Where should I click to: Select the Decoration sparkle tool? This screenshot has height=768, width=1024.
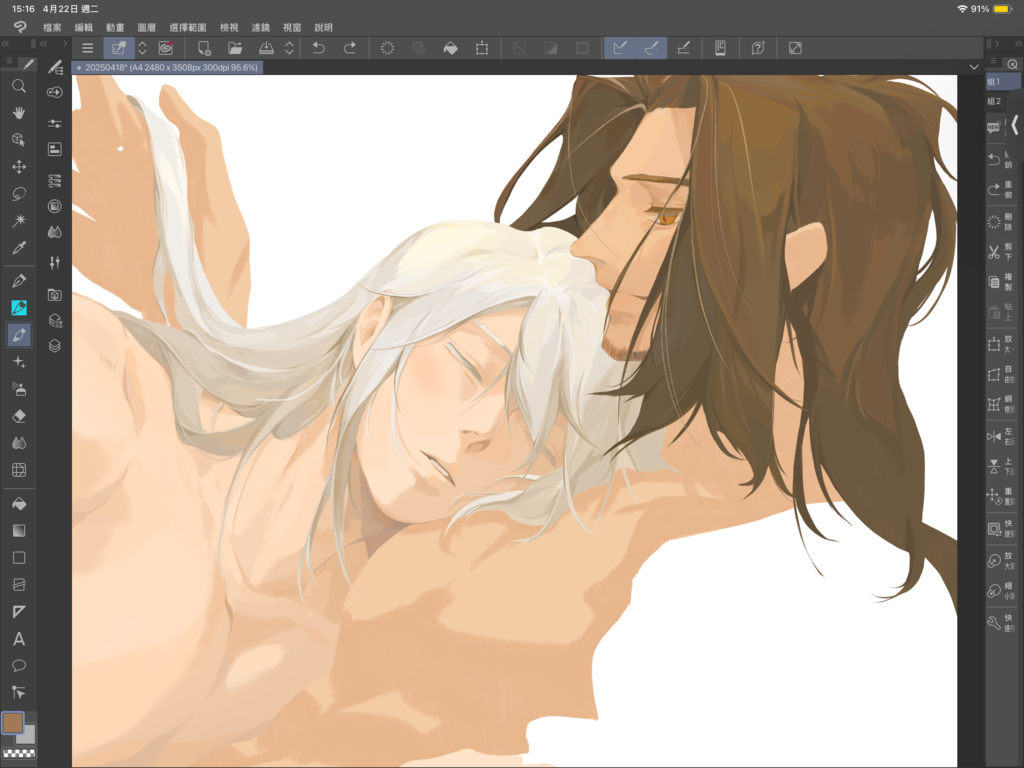pos(19,362)
